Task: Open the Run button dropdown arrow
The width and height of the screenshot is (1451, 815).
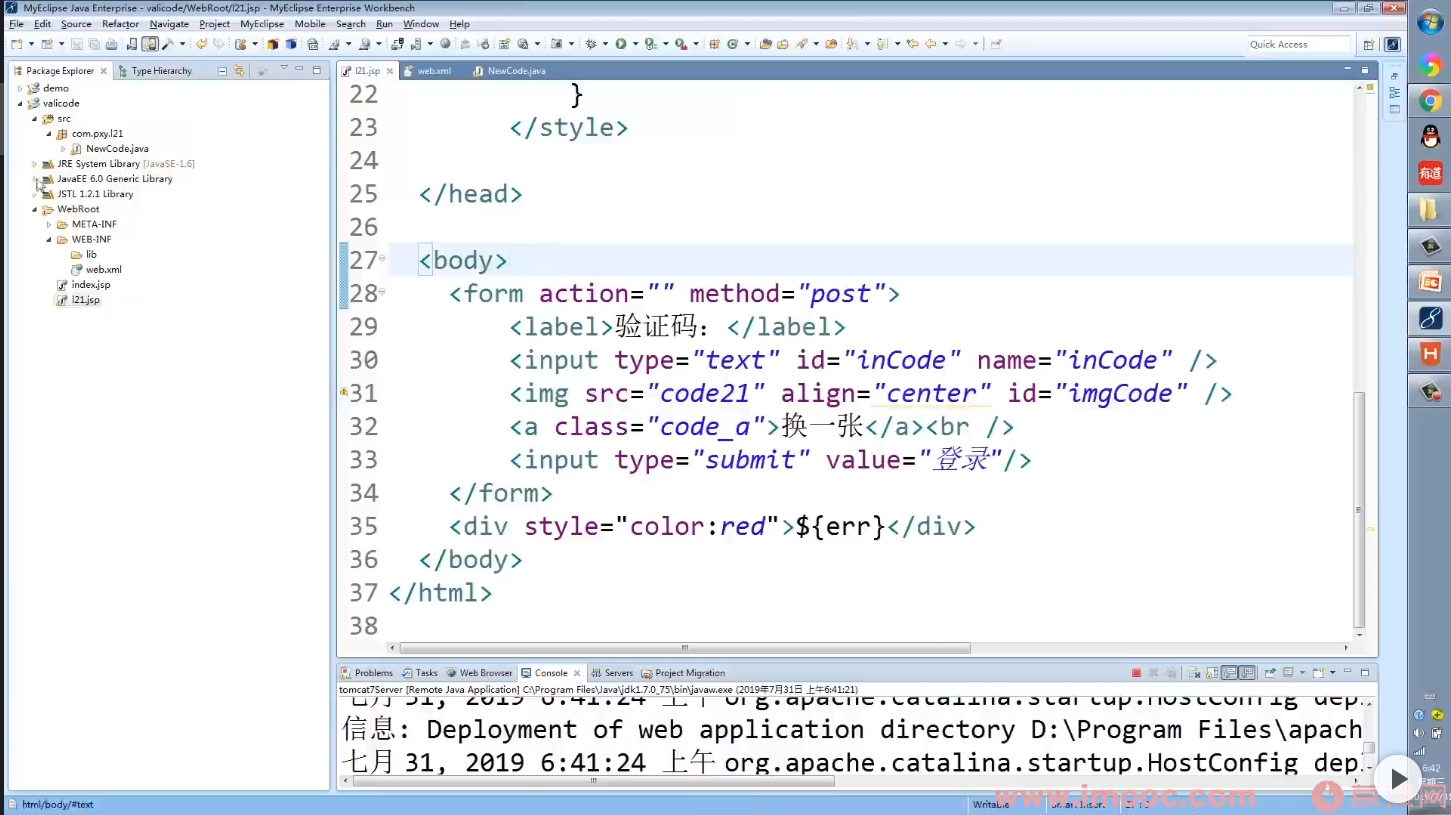Action: [x=635, y=44]
